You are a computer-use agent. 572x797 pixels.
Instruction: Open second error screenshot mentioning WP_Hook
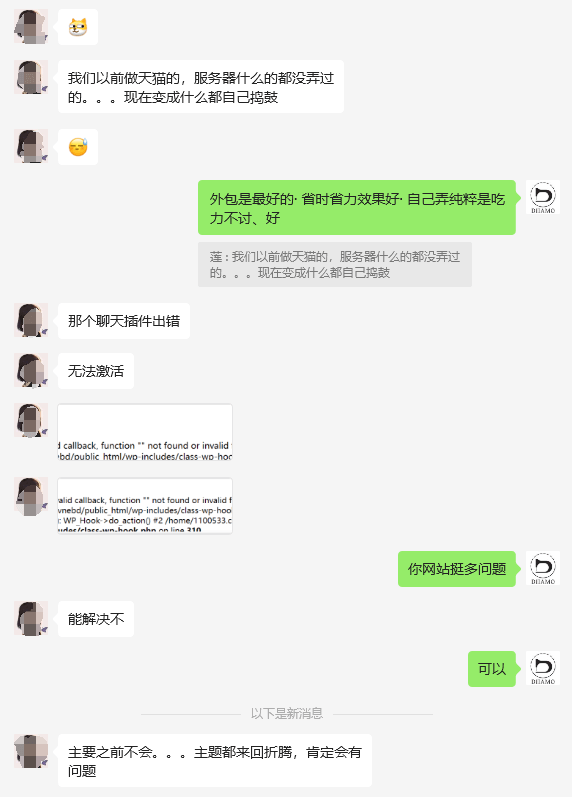pos(145,506)
